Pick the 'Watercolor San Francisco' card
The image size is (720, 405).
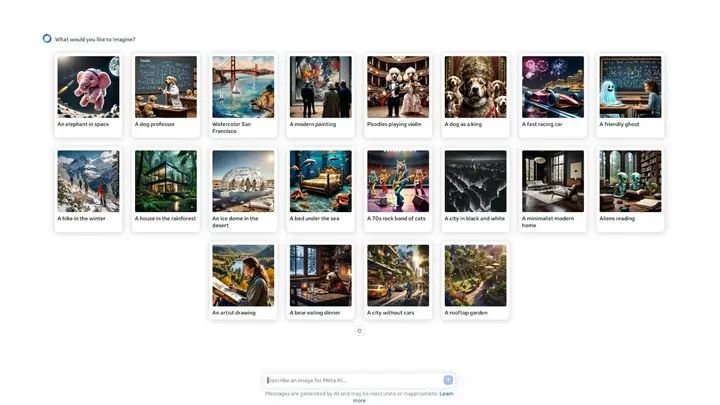(243, 93)
